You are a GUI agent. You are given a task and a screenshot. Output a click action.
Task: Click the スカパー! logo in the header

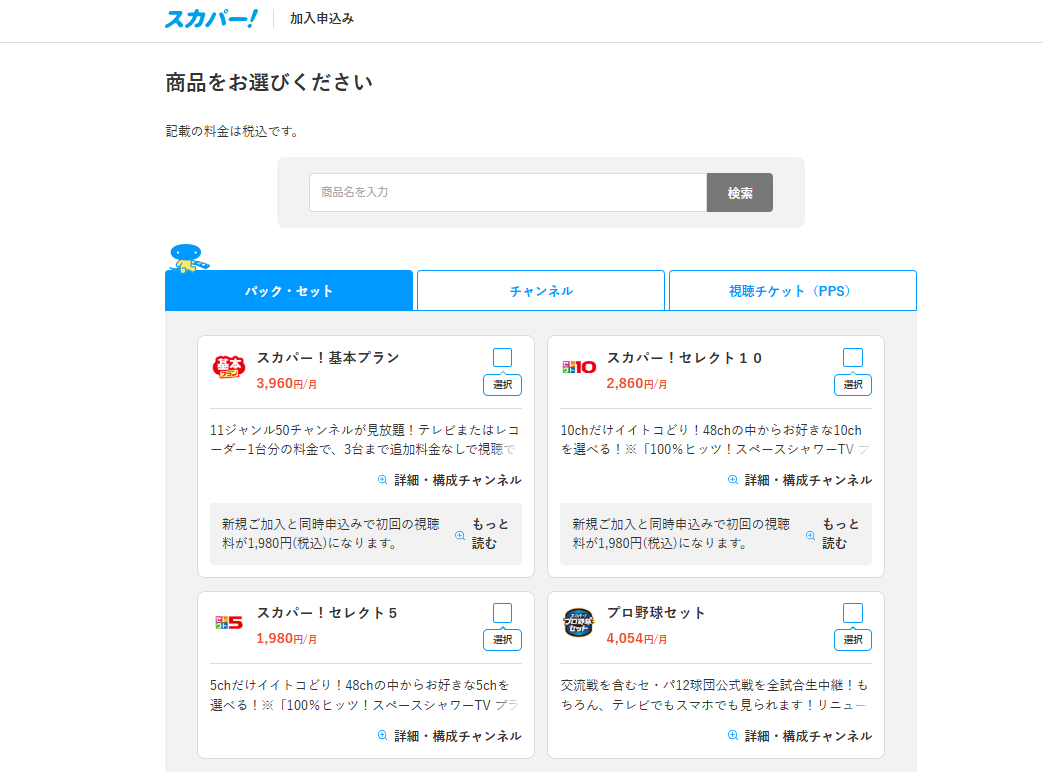pos(211,19)
